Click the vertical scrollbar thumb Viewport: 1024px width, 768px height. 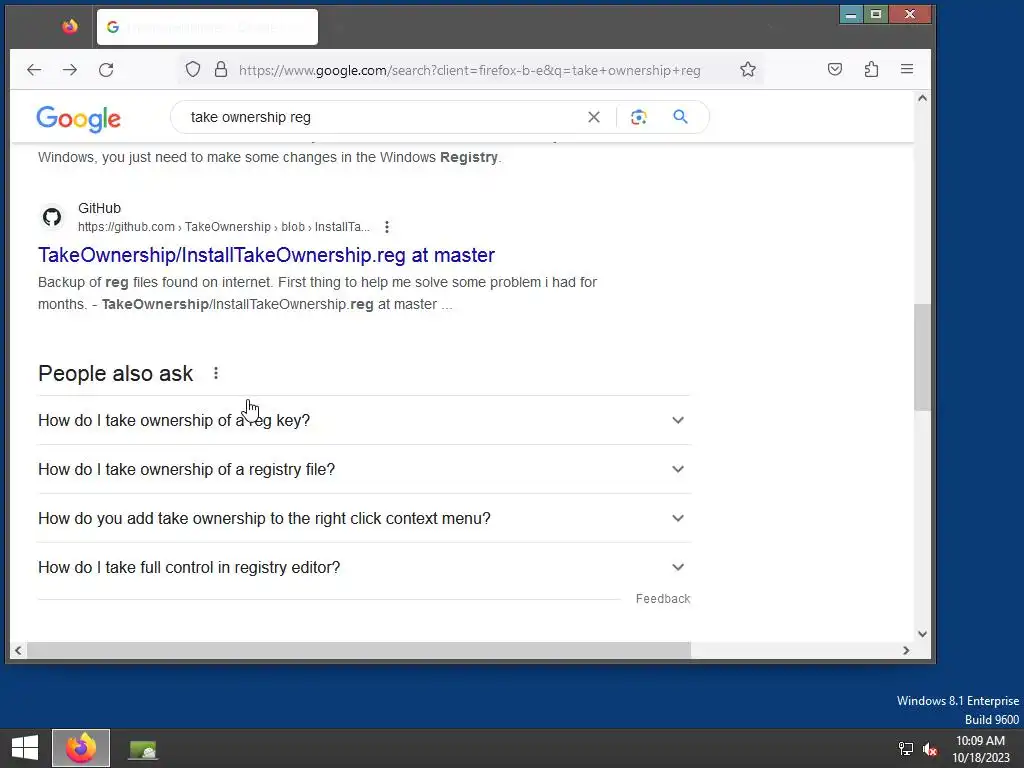pos(921,357)
